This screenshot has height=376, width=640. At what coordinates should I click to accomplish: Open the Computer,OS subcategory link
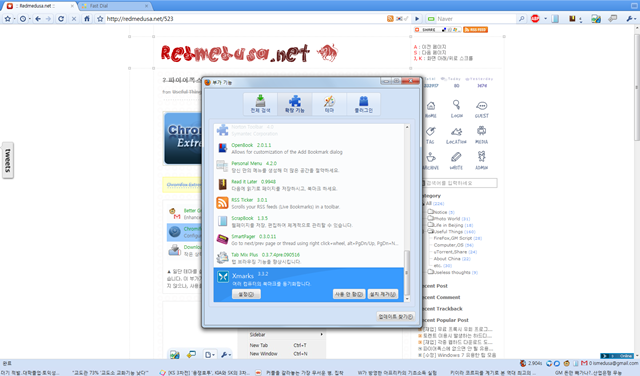click(453, 245)
